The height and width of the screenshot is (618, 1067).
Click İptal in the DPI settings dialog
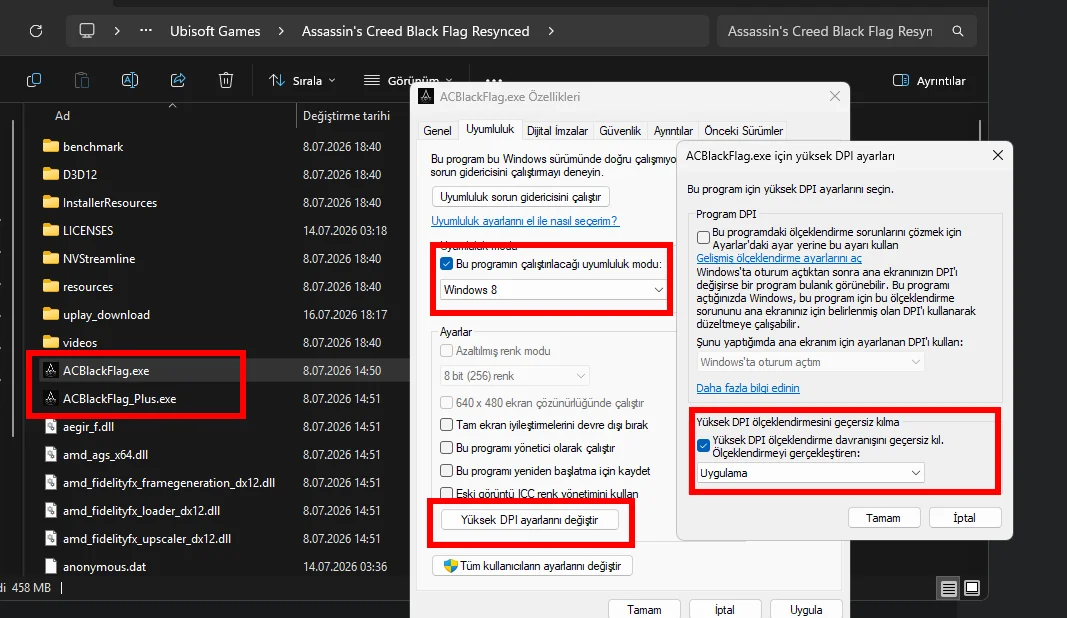click(964, 518)
